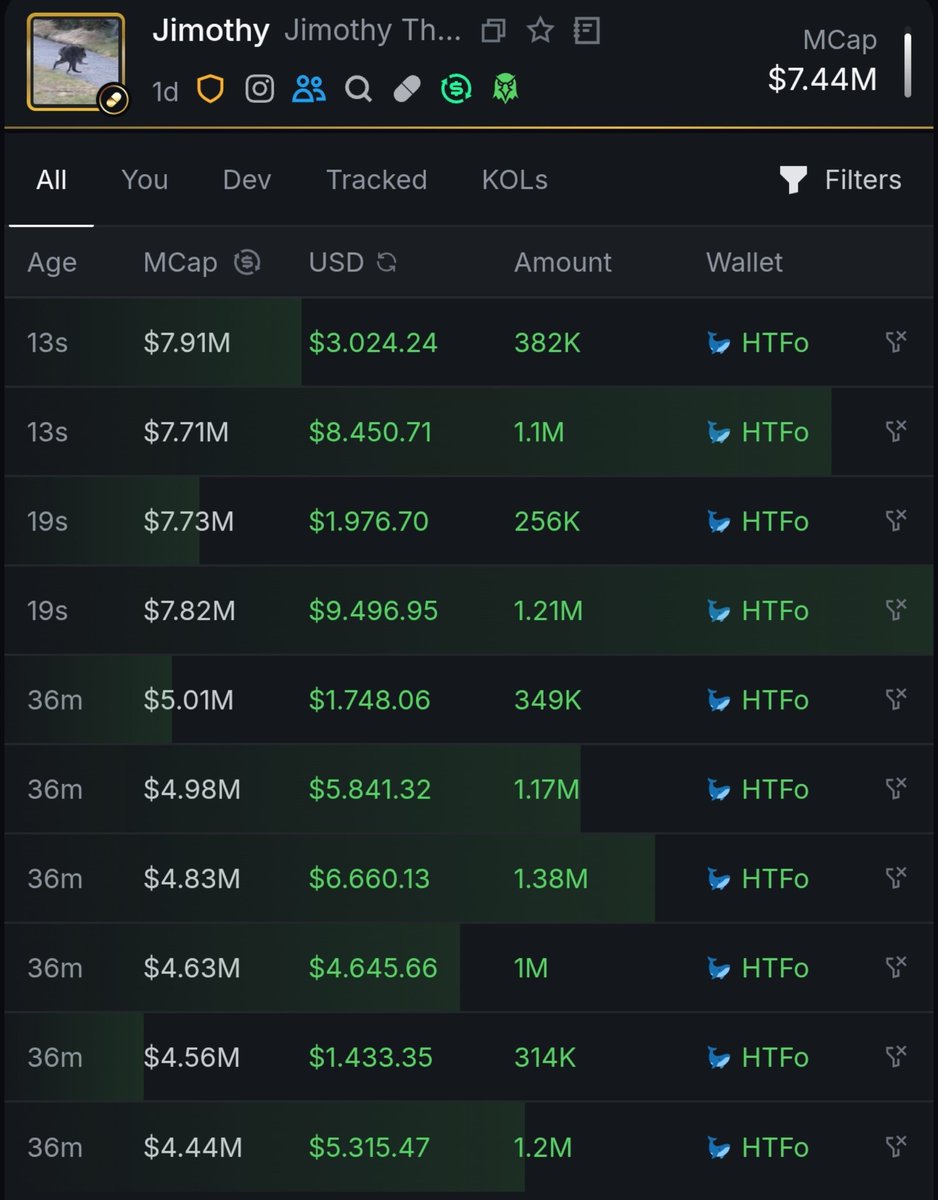
Task: Select the $5.01M market cap cell
Action: click(188, 700)
